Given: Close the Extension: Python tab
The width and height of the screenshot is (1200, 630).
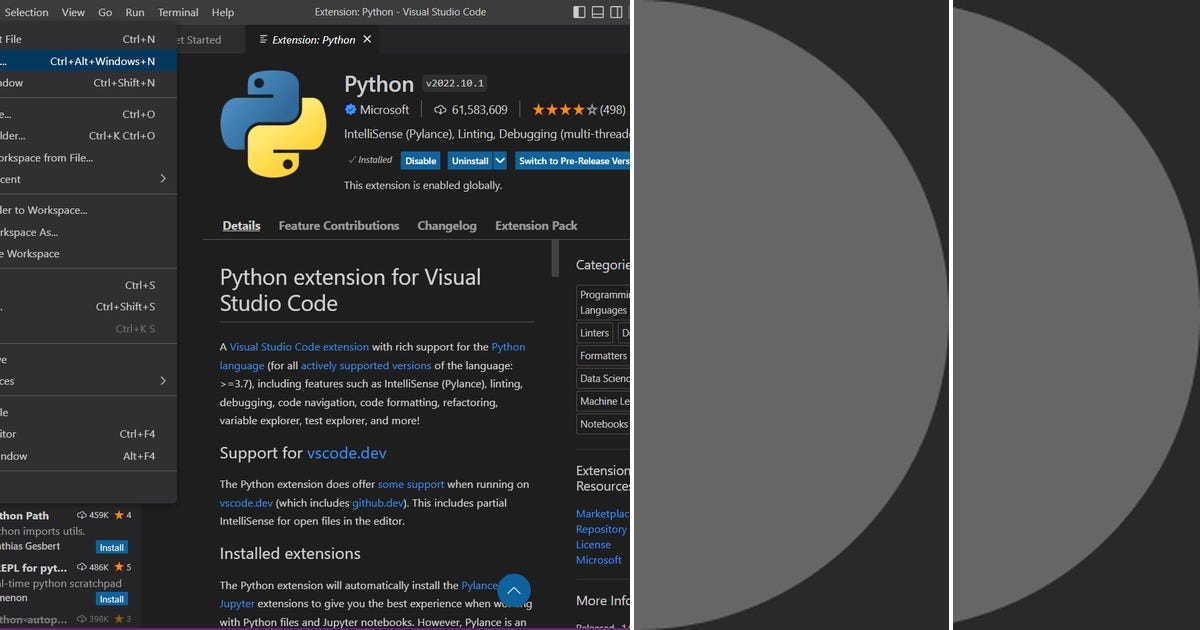Looking at the screenshot, I should [367, 39].
